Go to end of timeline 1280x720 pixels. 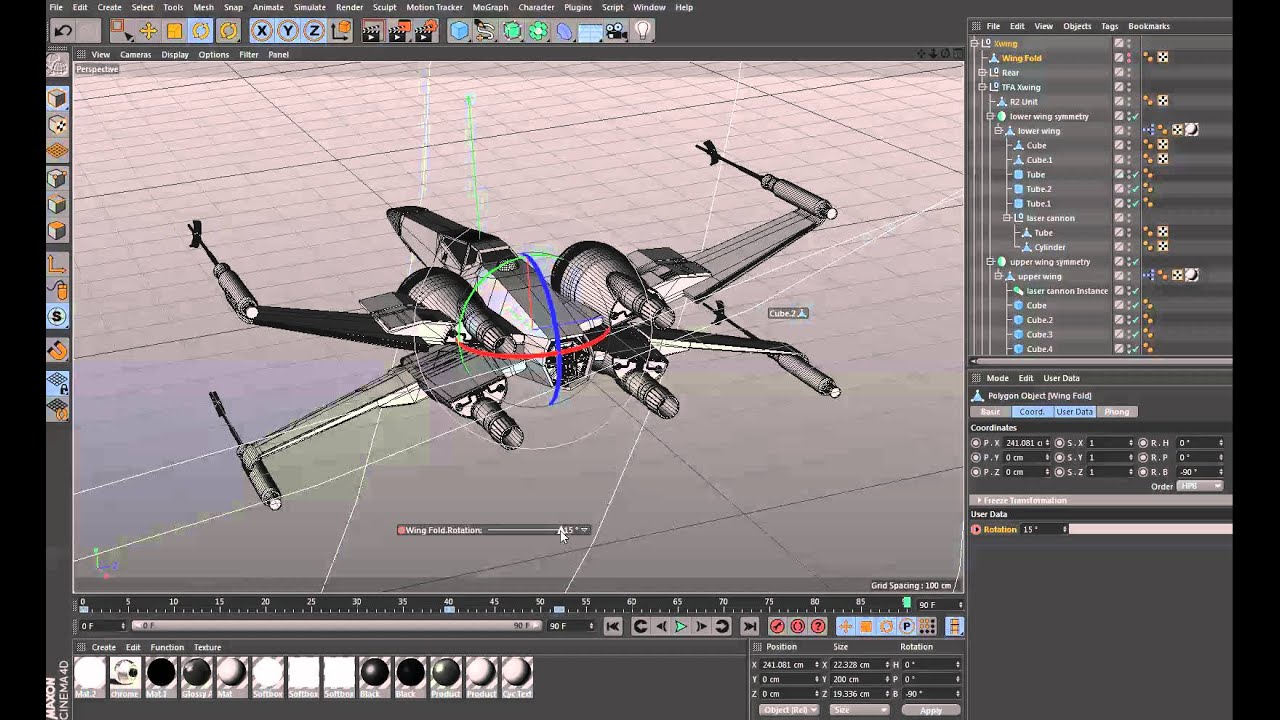click(x=749, y=626)
